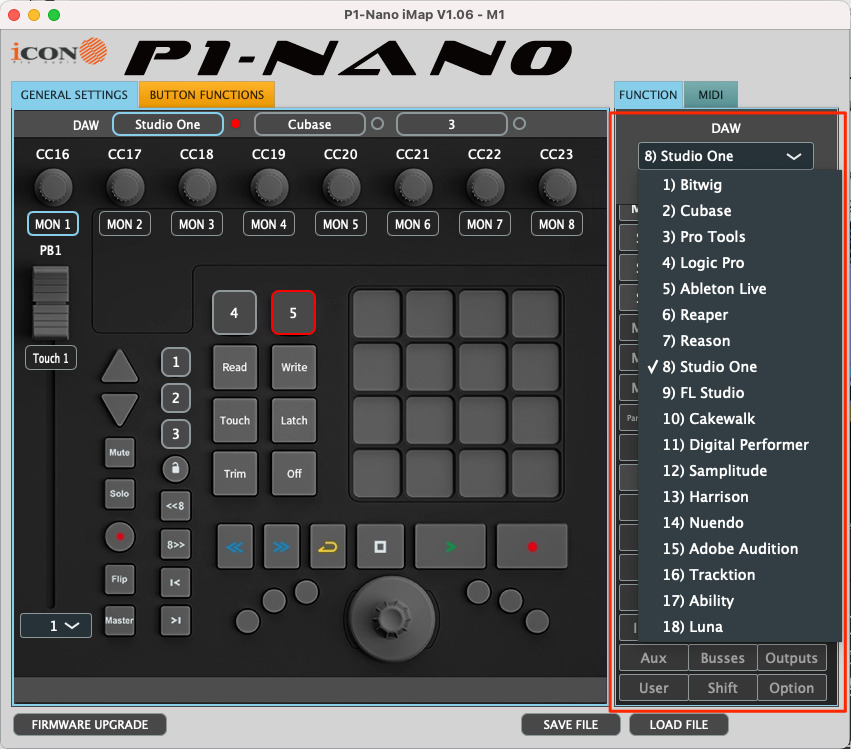
Task: Click the Latch automation button
Action: (x=294, y=420)
